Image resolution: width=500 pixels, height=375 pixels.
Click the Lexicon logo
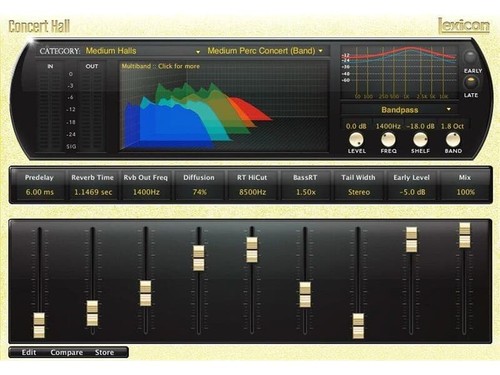[x=464, y=26]
